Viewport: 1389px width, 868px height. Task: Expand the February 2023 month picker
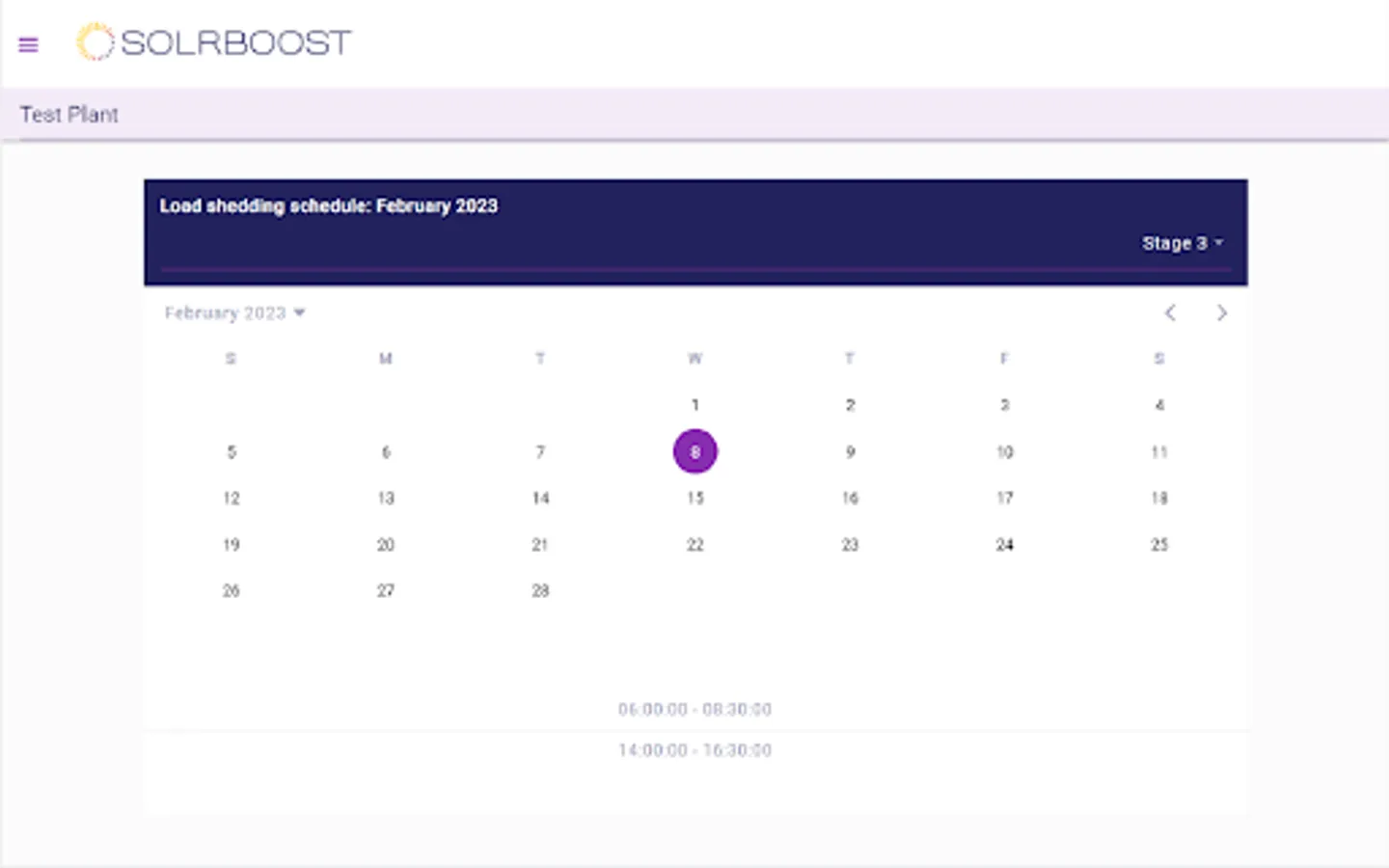pyautogui.click(x=234, y=312)
